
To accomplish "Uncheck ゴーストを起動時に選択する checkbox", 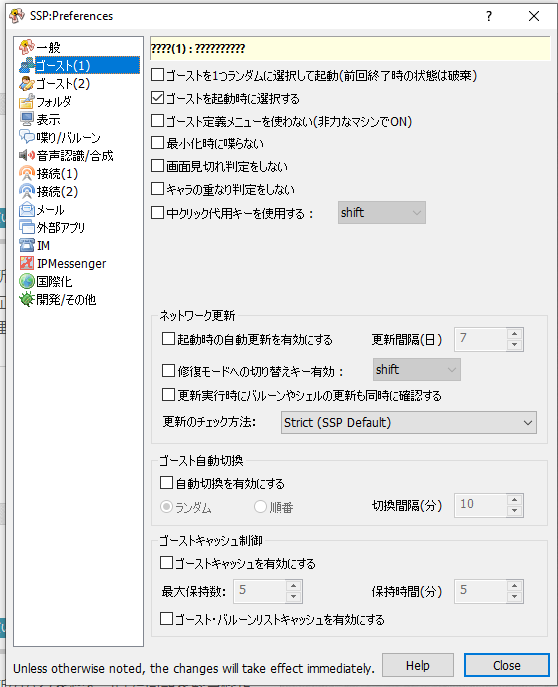I will coord(157,98).
